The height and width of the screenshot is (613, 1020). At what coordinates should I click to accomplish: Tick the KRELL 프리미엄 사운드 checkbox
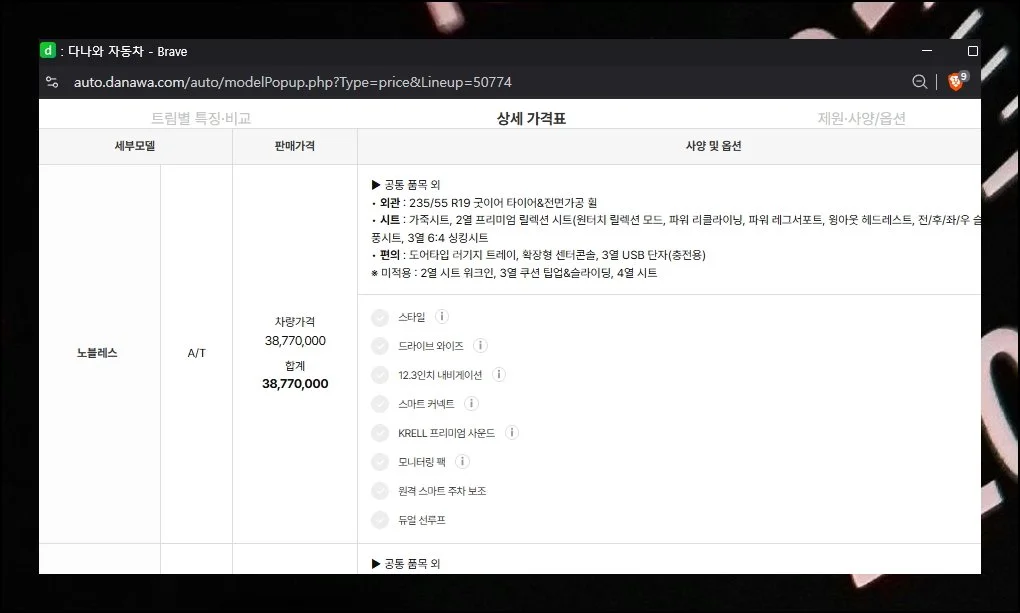[380, 433]
